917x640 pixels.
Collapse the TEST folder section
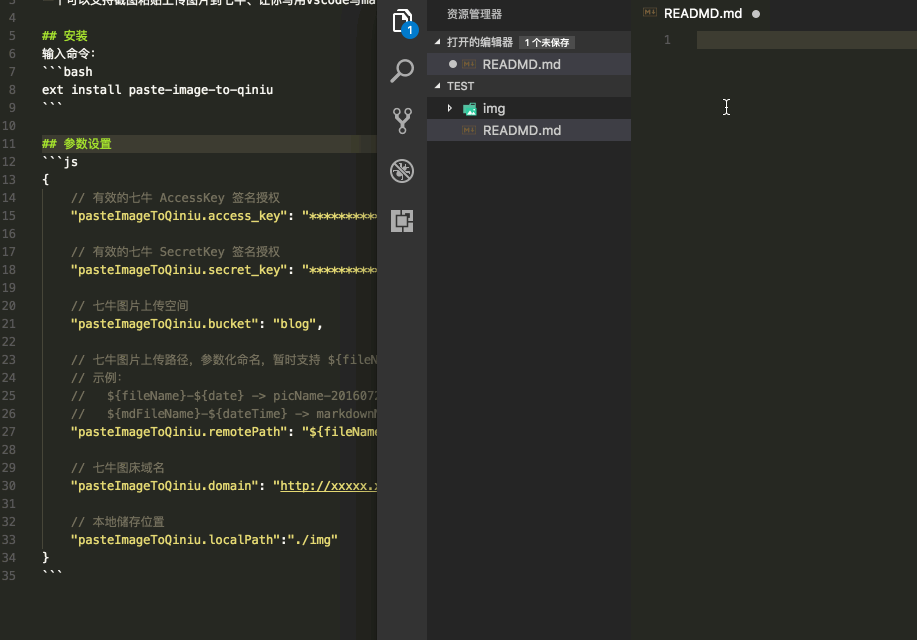tap(437, 86)
